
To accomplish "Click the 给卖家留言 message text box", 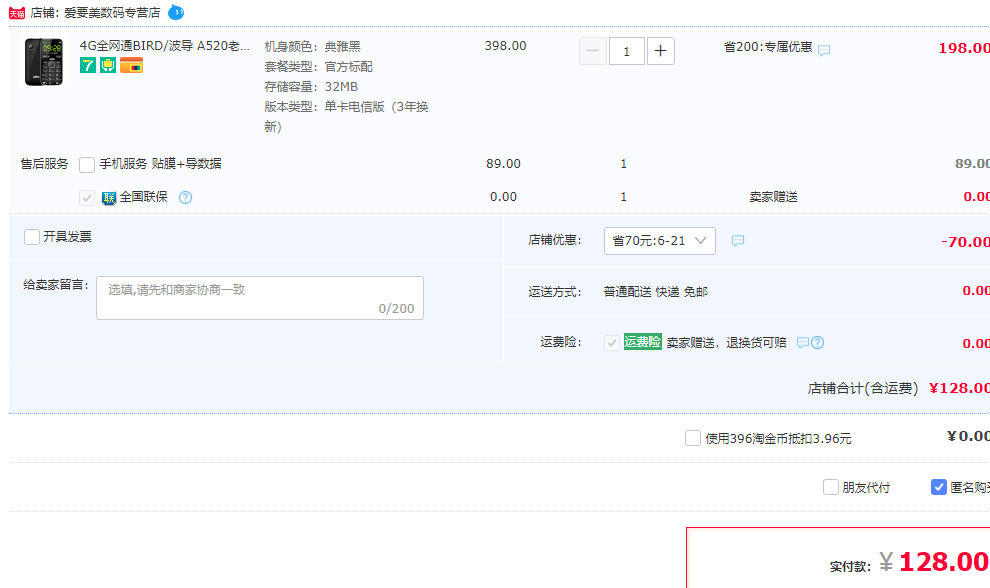I will click(x=259, y=297).
